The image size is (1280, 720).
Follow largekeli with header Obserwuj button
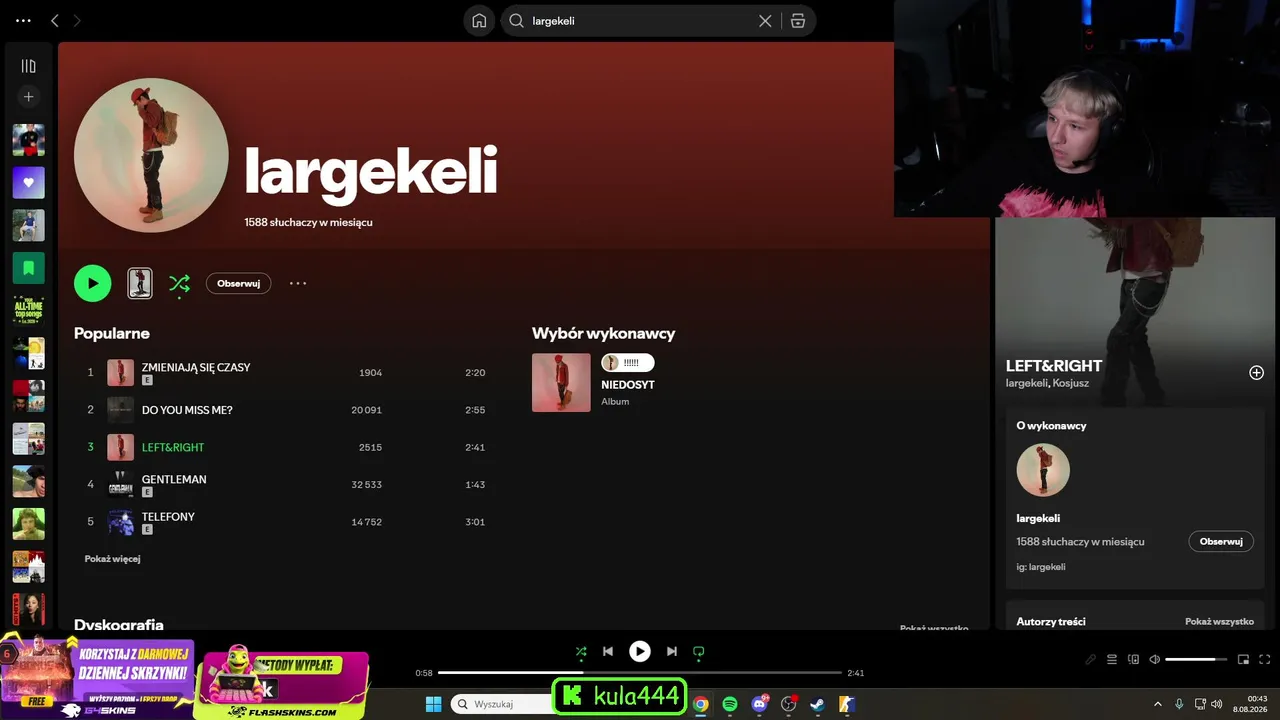click(x=238, y=283)
